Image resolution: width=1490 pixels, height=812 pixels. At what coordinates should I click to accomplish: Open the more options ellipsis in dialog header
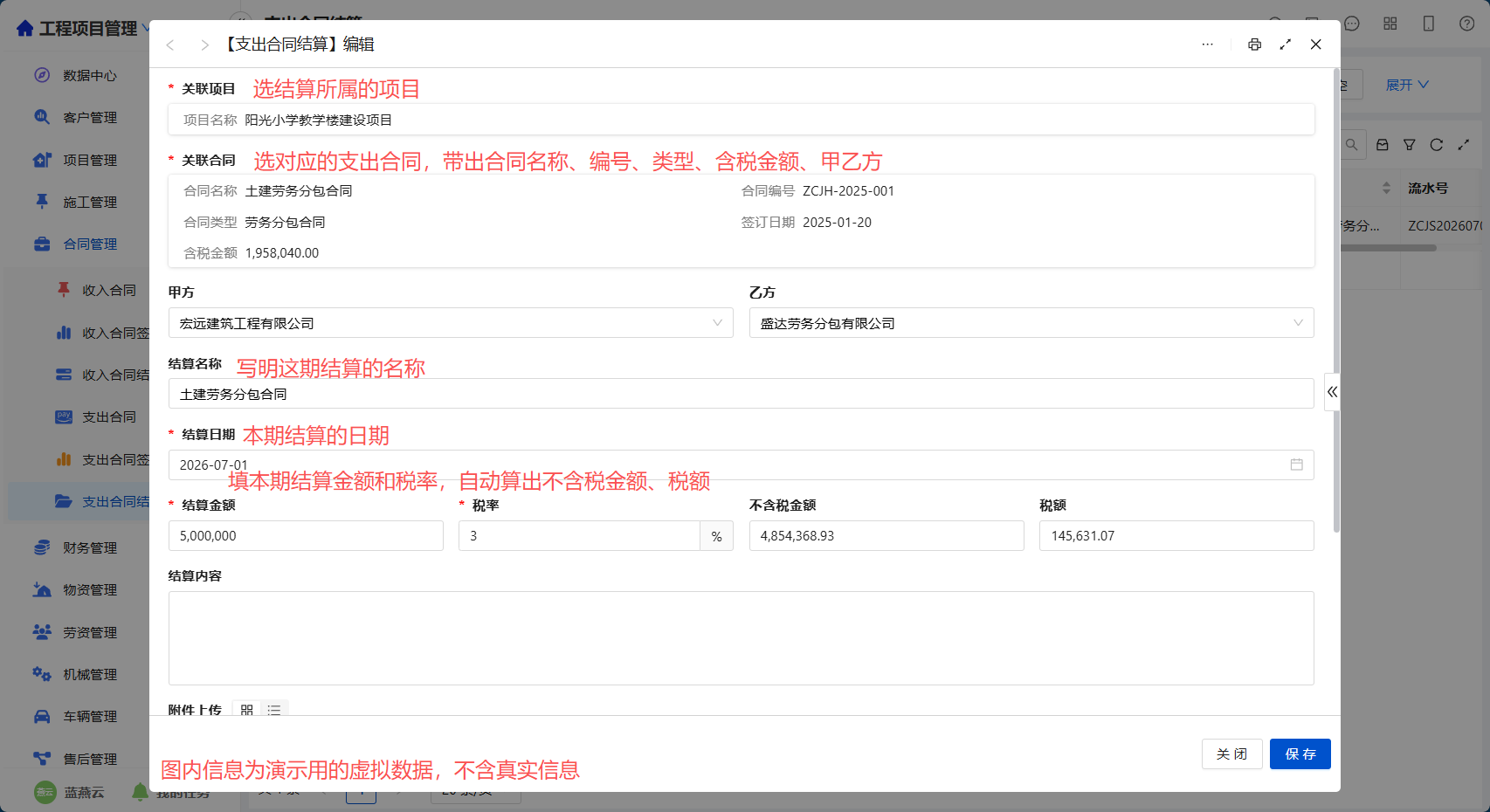pyautogui.click(x=1207, y=45)
